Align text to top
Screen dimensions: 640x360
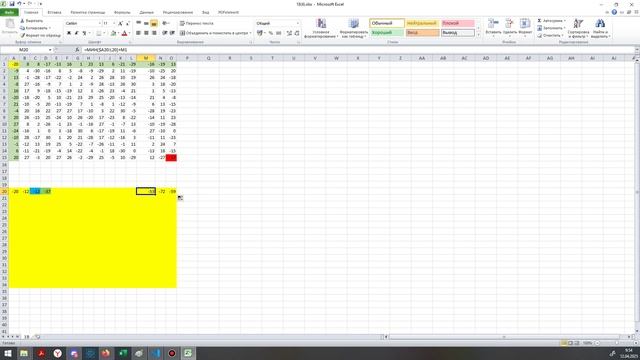(x=138, y=24)
